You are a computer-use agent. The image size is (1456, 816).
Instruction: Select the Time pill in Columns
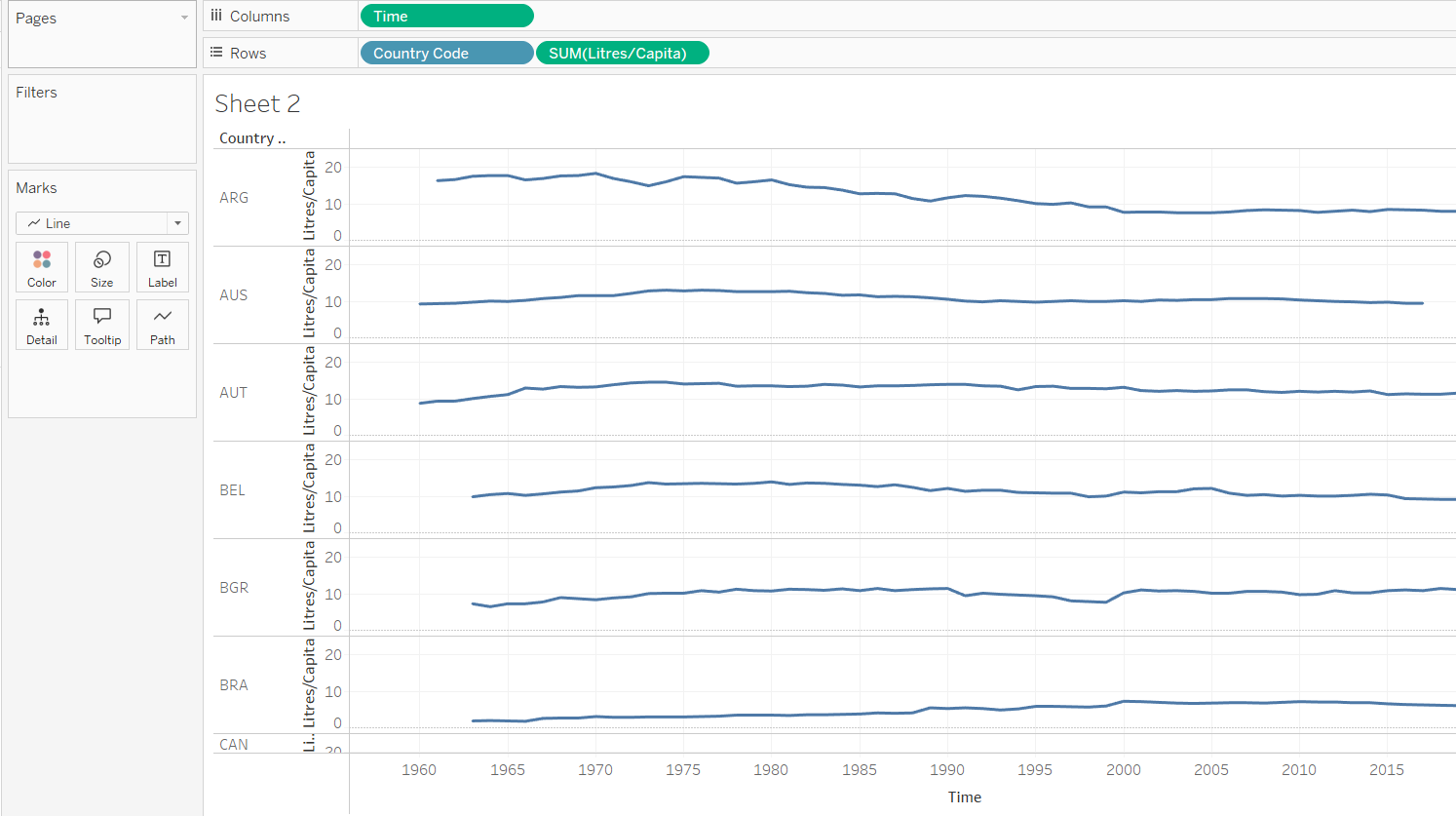[x=447, y=16]
